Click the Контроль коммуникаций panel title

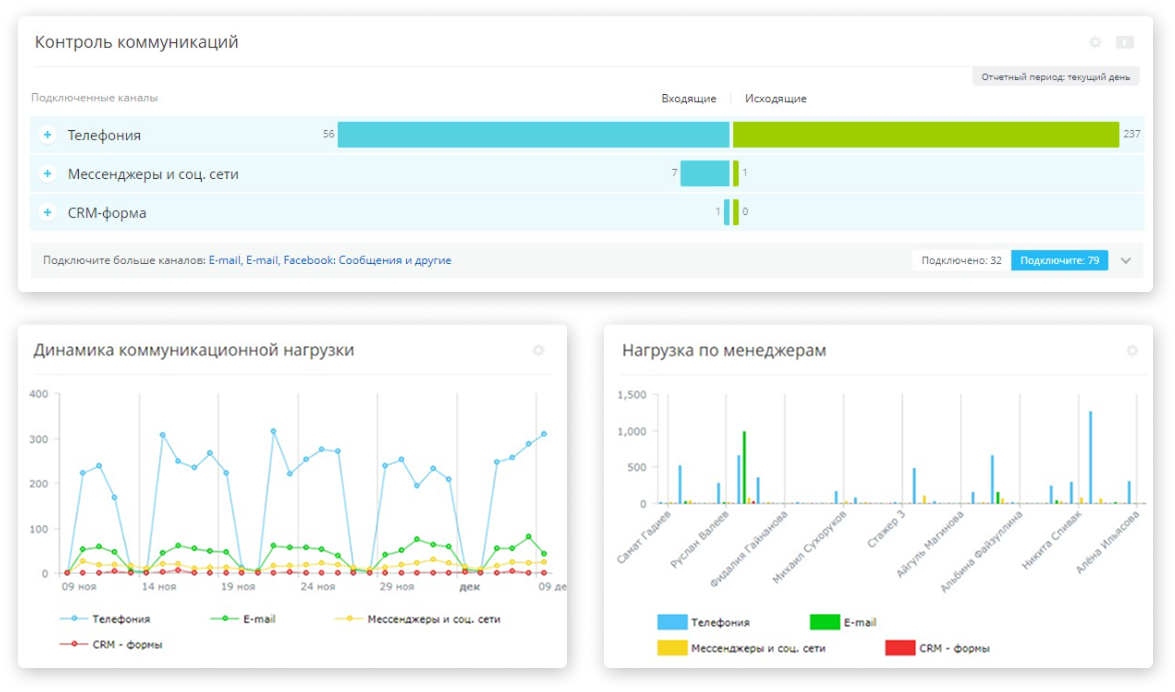pyautogui.click(x=136, y=42)
